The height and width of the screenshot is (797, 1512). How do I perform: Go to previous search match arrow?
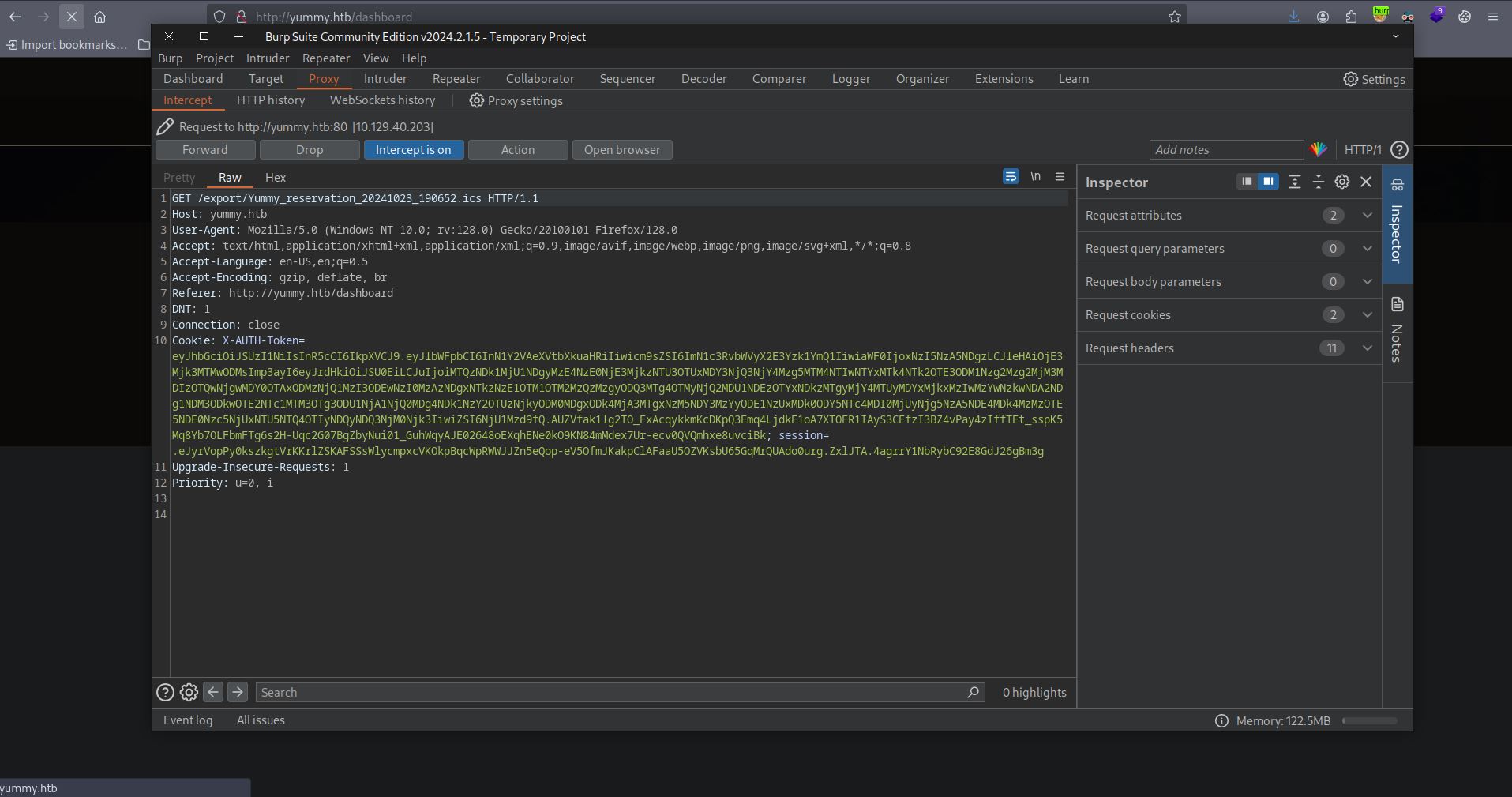(x=213, y=692)
